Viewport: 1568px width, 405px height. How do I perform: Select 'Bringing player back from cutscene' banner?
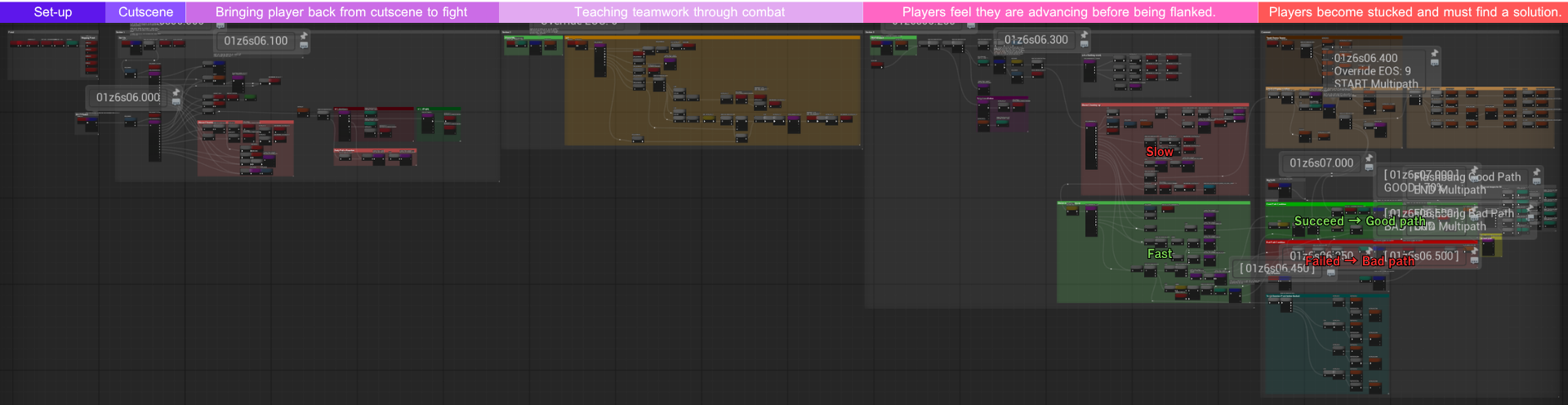tap(341, 11)
